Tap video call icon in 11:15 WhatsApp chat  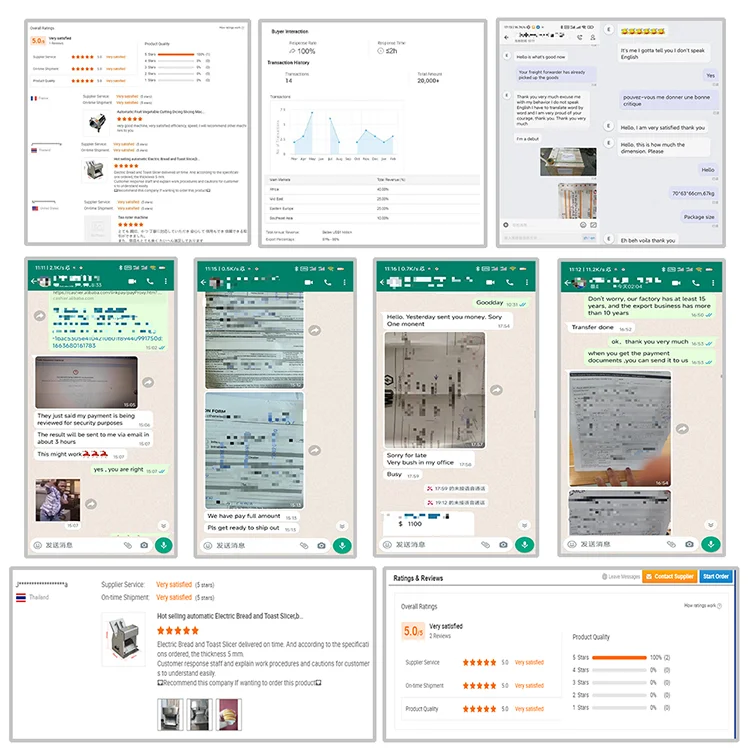(309, 282)
